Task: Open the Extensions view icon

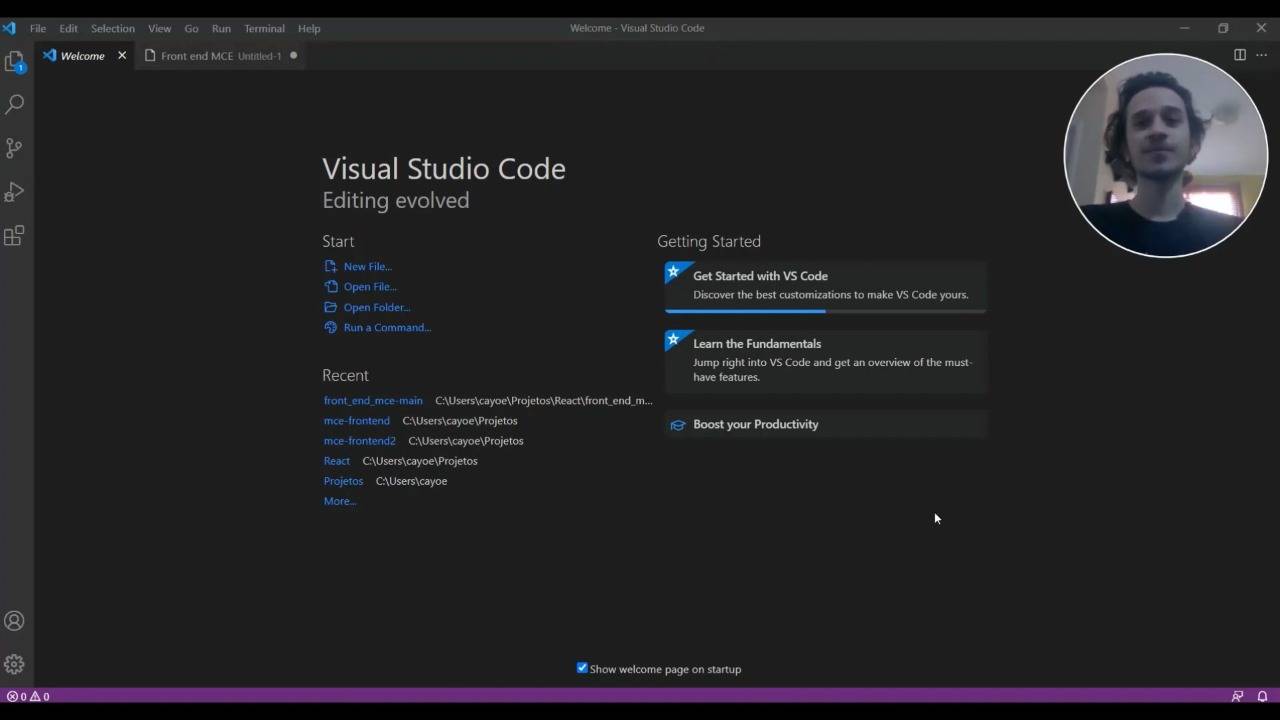Action: tap(14, 236)
